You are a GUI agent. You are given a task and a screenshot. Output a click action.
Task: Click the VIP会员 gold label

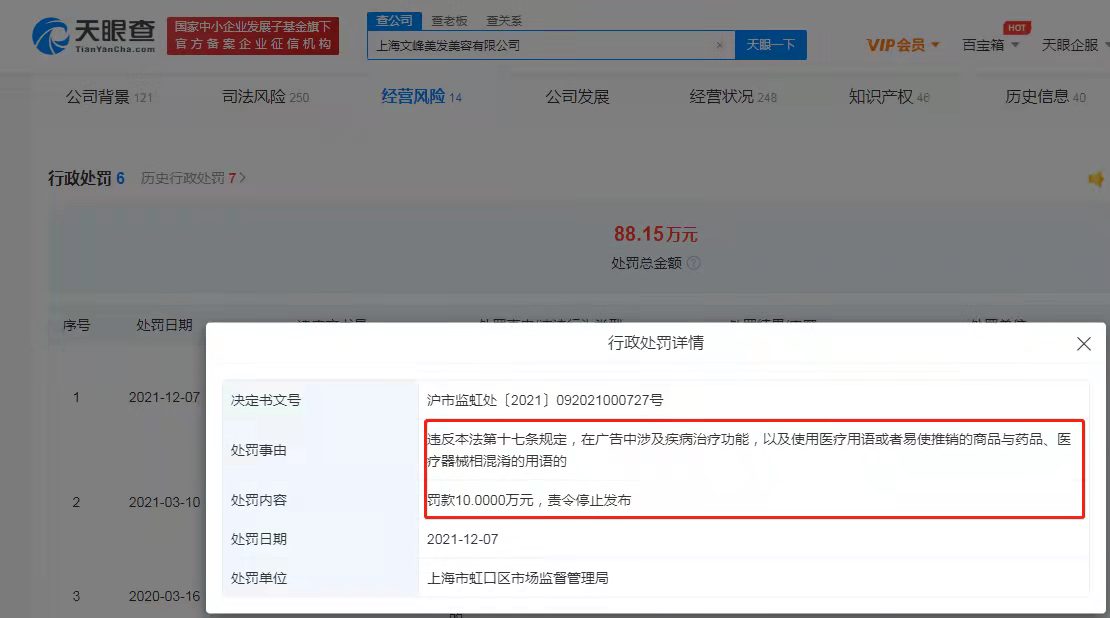tap(896, 45)
